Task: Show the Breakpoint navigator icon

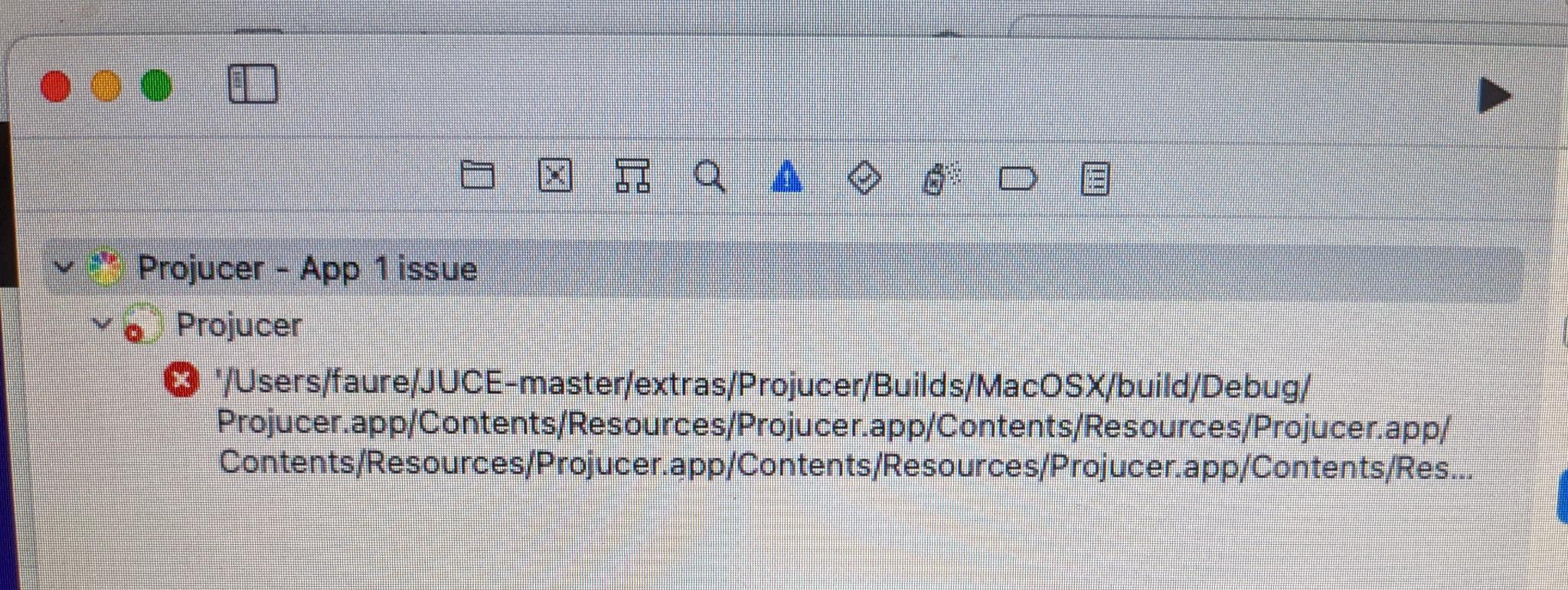Action: [1018, 180]
